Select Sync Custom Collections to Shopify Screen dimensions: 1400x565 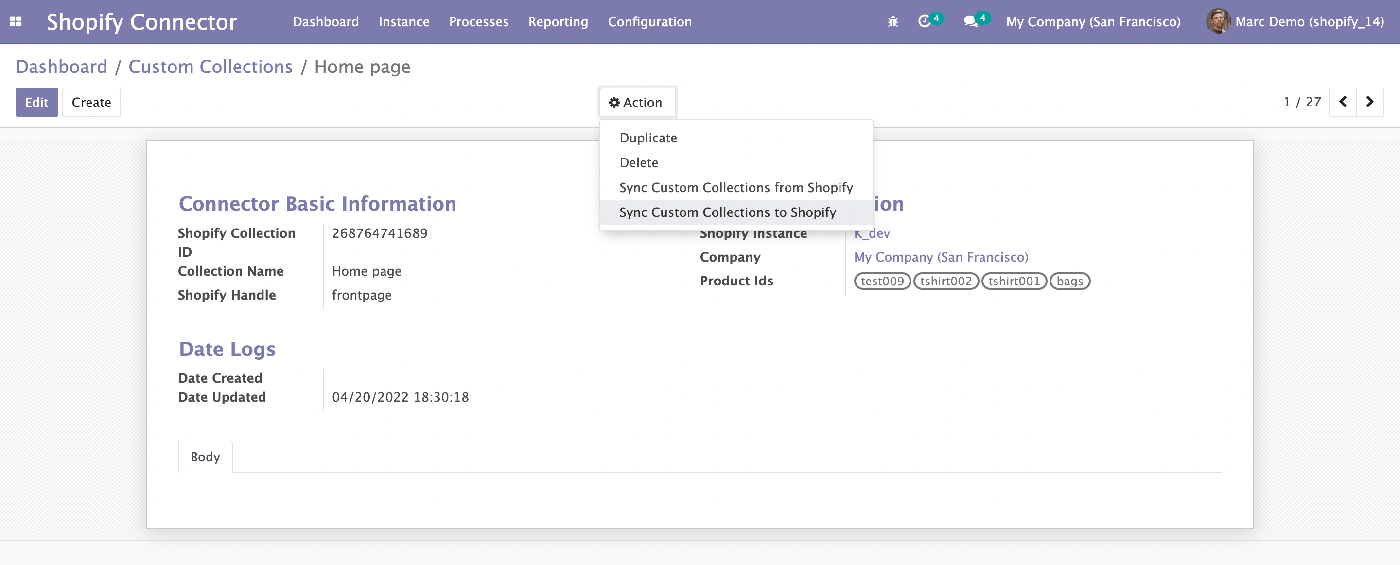tap(736, 212)
